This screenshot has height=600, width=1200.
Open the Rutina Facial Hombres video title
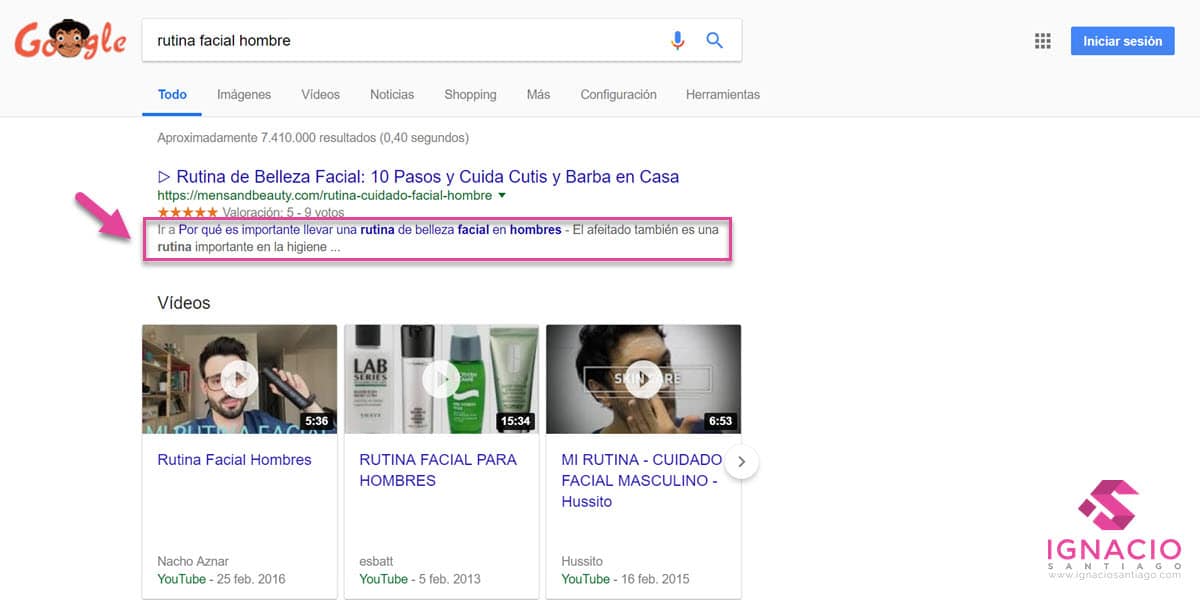(x=234, y=460)
